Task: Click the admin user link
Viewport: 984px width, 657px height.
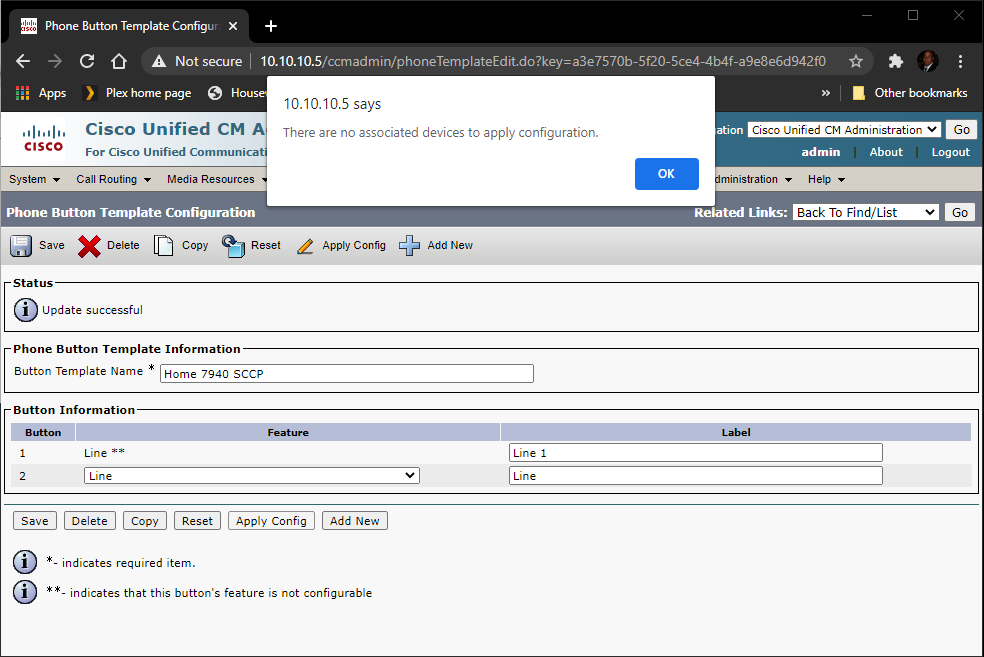Action: (x=820, y=152)
